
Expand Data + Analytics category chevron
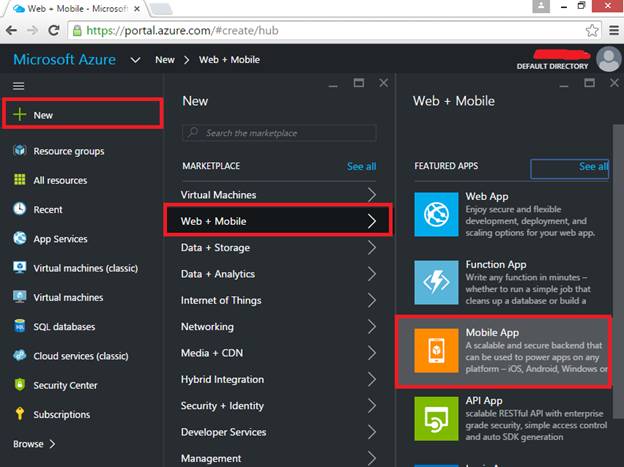372,274
